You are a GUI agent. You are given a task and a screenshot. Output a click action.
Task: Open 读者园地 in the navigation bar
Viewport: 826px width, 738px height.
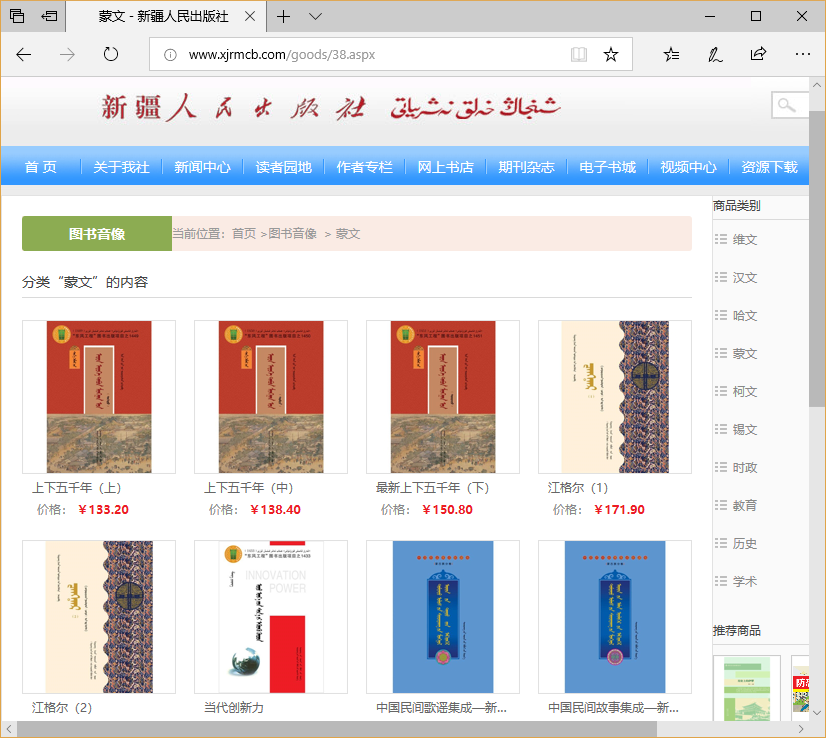click(x=283, y=167)
